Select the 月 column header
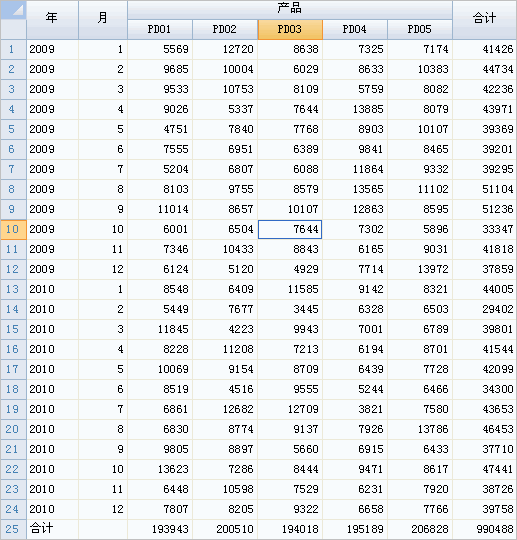 103,20
